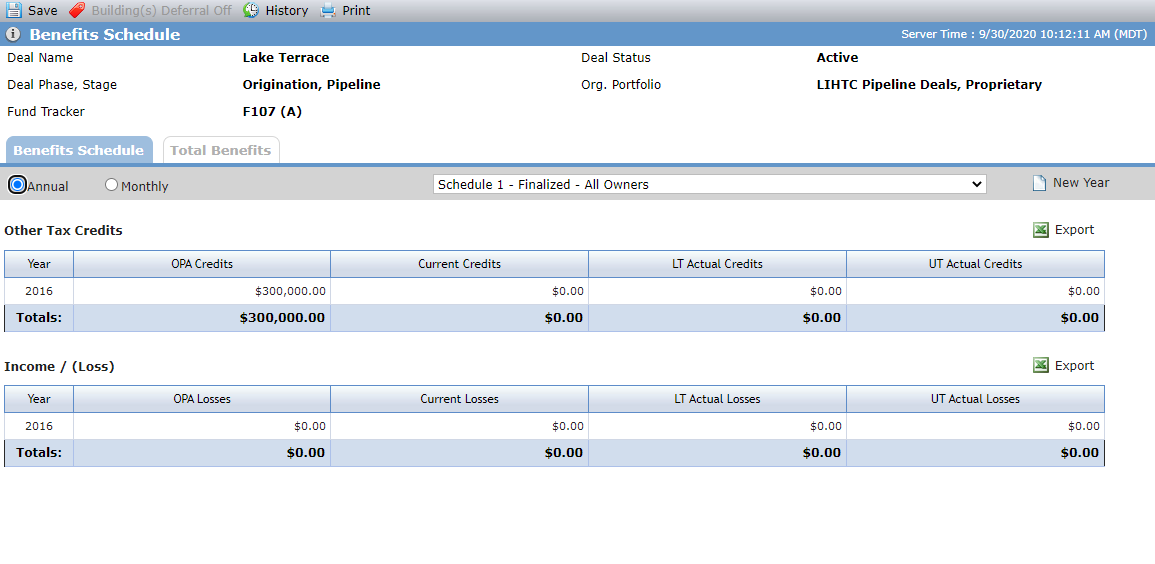Screen dimensions: 1155x564
Task: Click the Year header in Other Tax Credits table
Action: [x=39, y=264]
